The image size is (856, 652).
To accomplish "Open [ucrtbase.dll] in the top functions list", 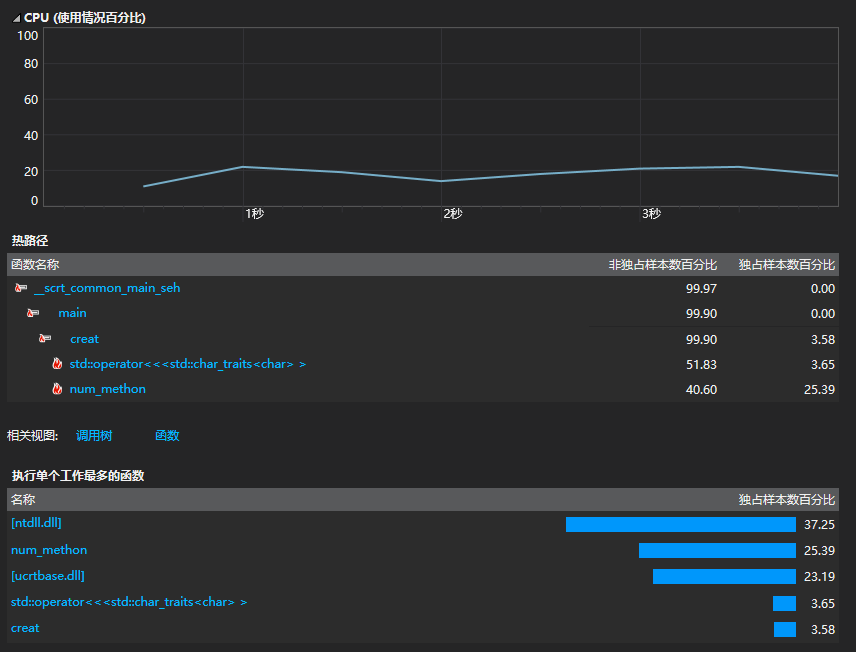I will pyautogui.click(x=47, y=576).
